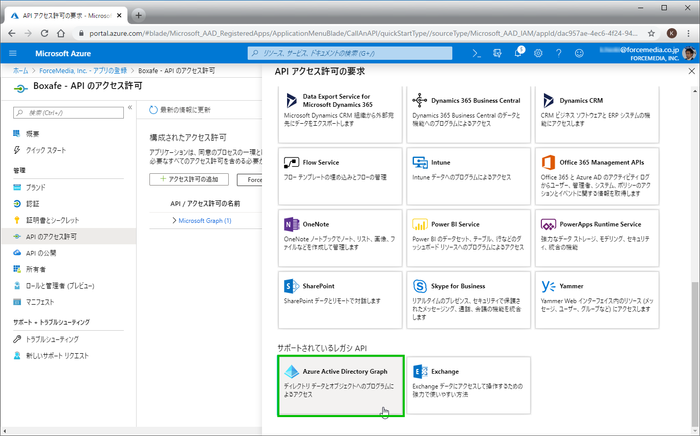Open Microsoft Graph (1) permissions link

pyautogui.click(x=205, y=220)
